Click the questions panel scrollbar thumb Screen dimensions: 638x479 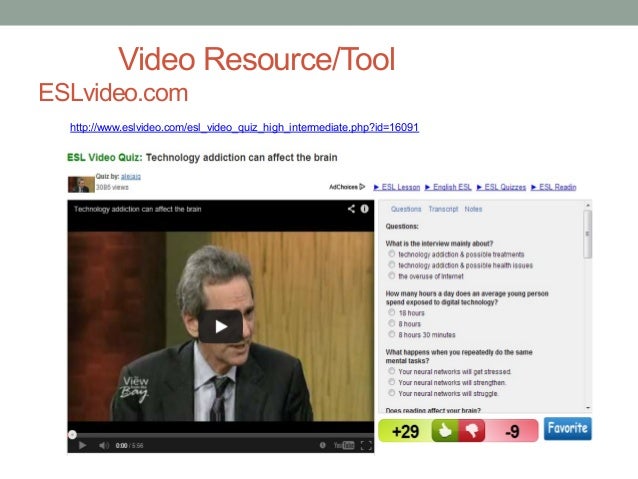[588, 234]
